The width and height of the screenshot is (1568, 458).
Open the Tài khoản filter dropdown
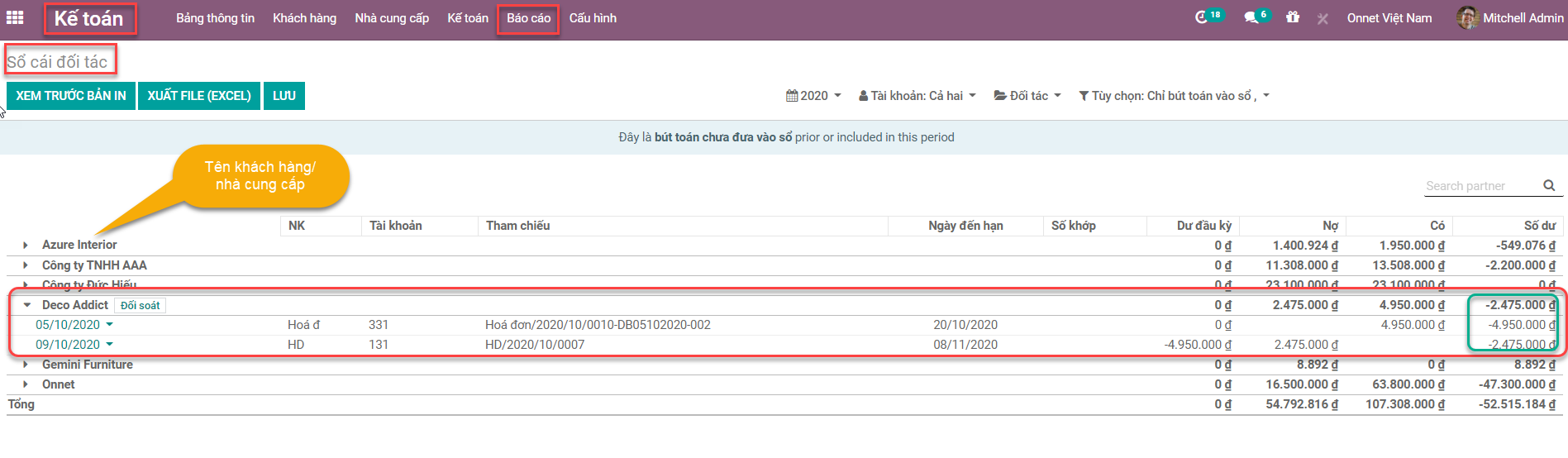917,96
